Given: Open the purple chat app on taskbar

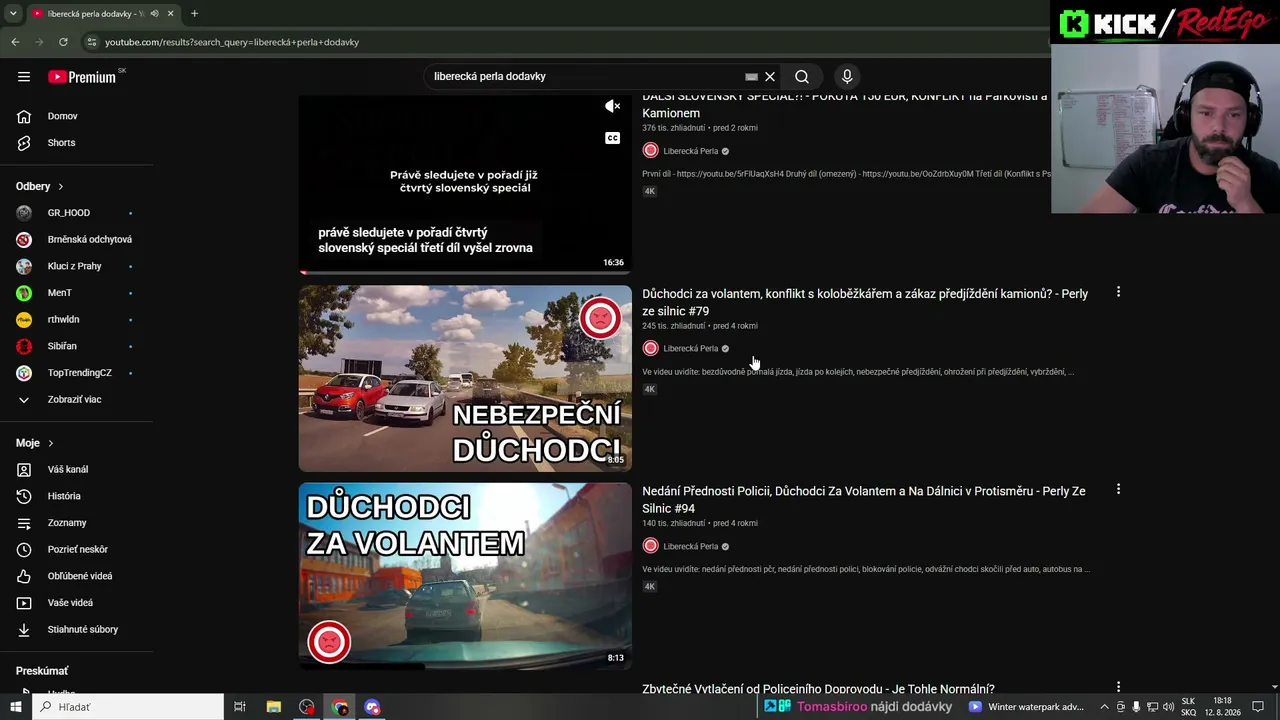Looking at the screenshot, I should (373, 707).
